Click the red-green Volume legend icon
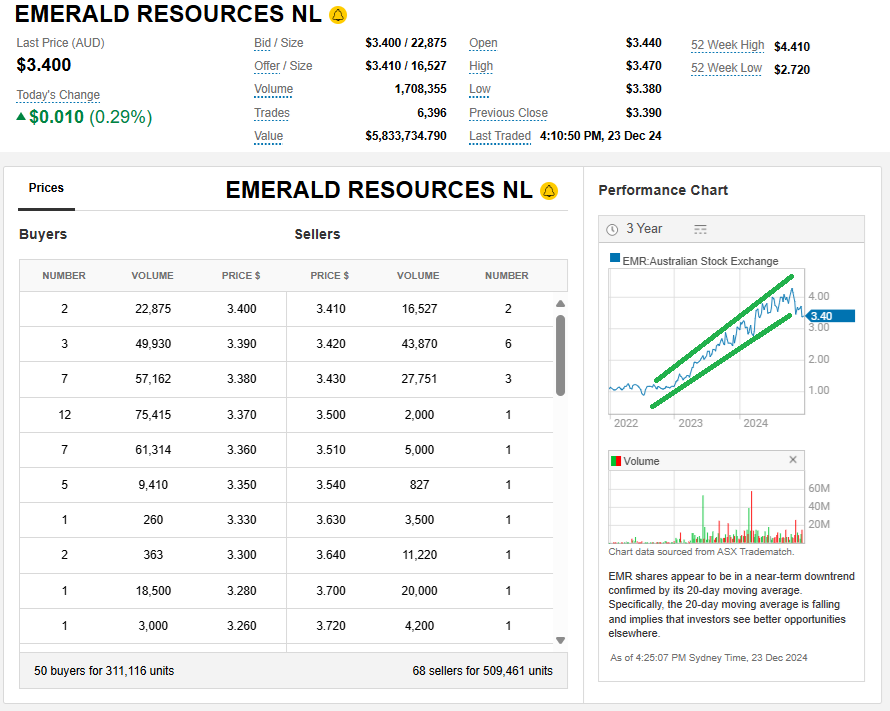Viewport: 890px width, 711px height. click(616, 461)
